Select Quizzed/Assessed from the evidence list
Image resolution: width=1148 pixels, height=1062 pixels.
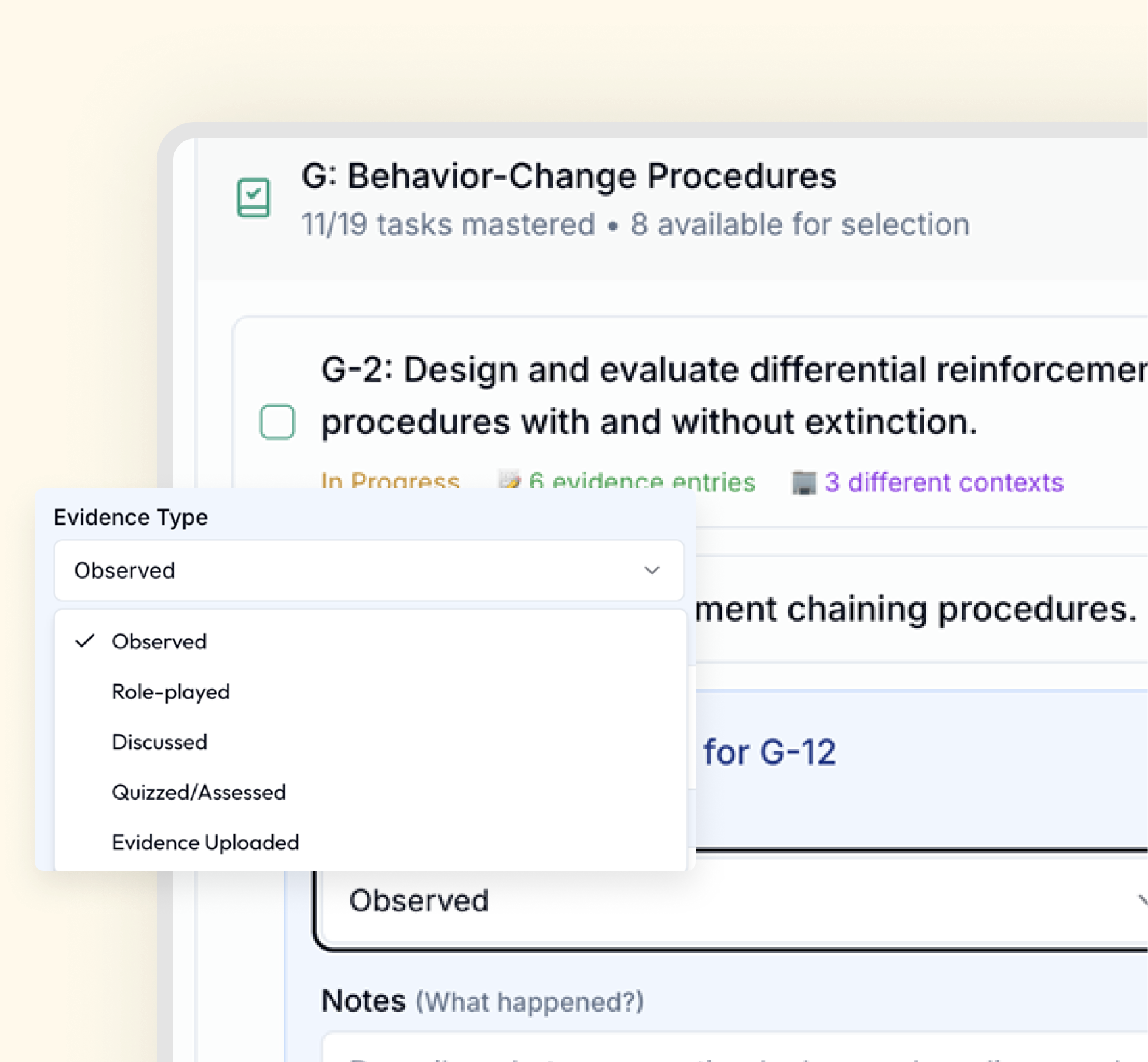[199, 792]
